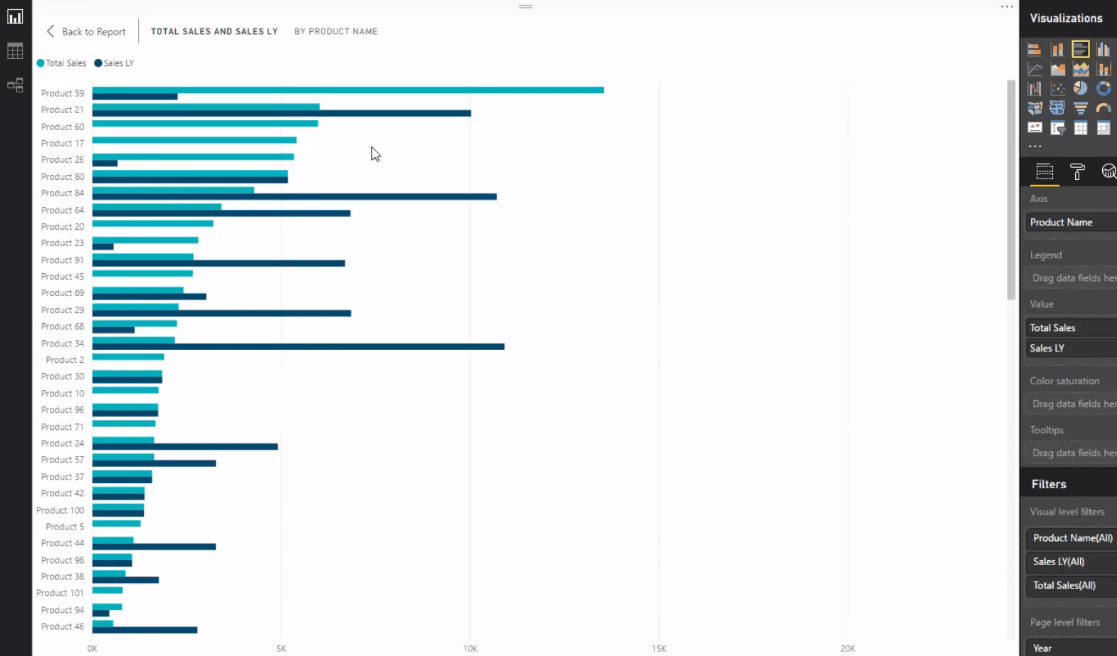The image size is (1117, 656).
Task: Select the waterfall chart visual
Action: tap(1034, 88)
